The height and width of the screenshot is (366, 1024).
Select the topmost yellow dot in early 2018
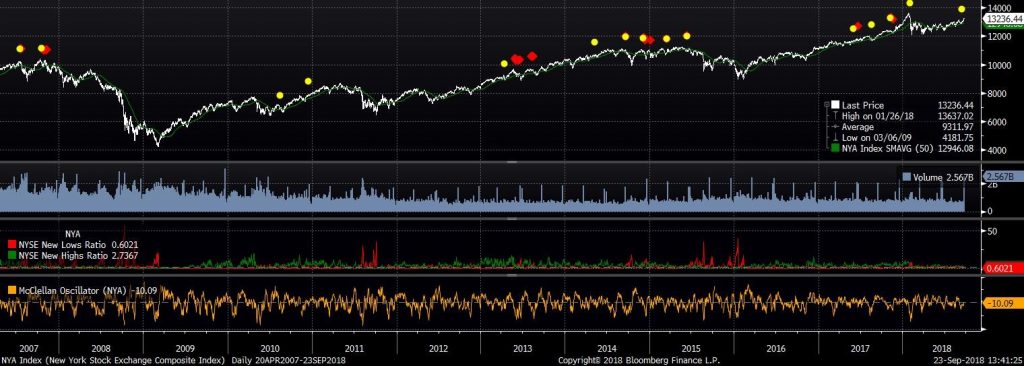click(910, 3)
